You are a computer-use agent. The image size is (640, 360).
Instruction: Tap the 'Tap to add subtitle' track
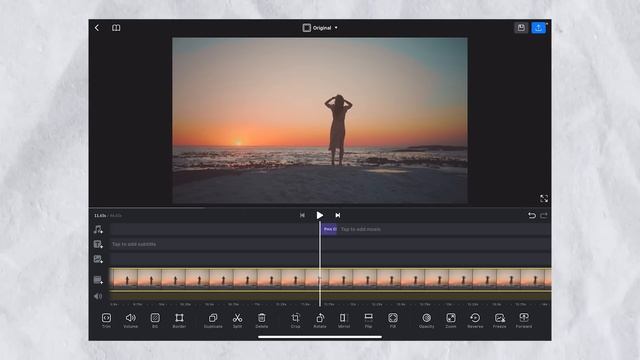[134, 244]
